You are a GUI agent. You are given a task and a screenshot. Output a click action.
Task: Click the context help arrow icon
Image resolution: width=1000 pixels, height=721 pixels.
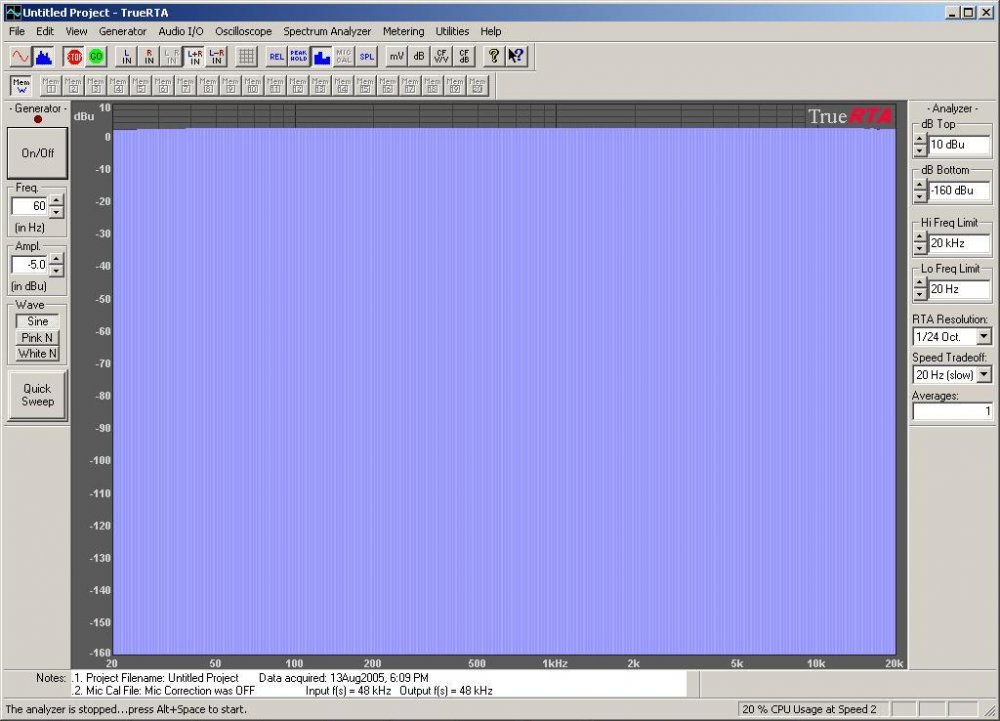[517, 57]
